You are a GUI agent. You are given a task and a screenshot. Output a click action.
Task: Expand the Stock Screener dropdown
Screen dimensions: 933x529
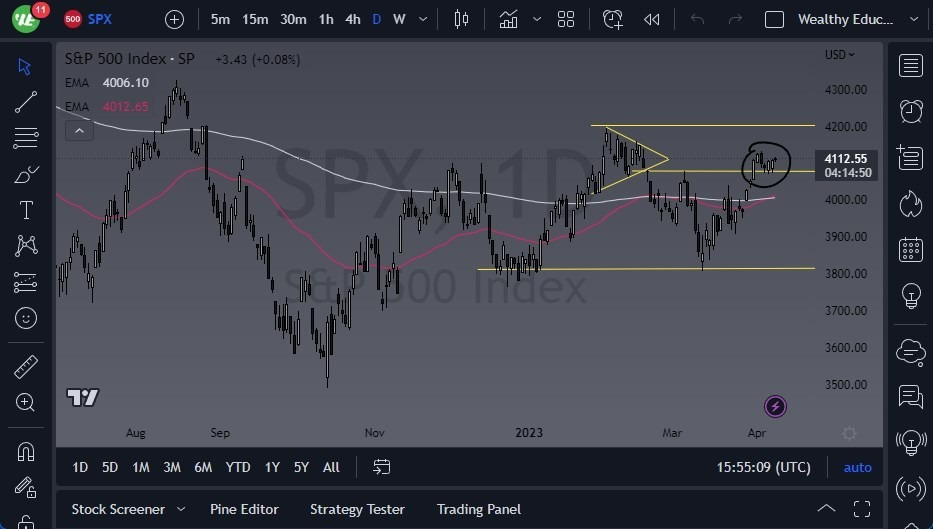click(x=181, y=509)
